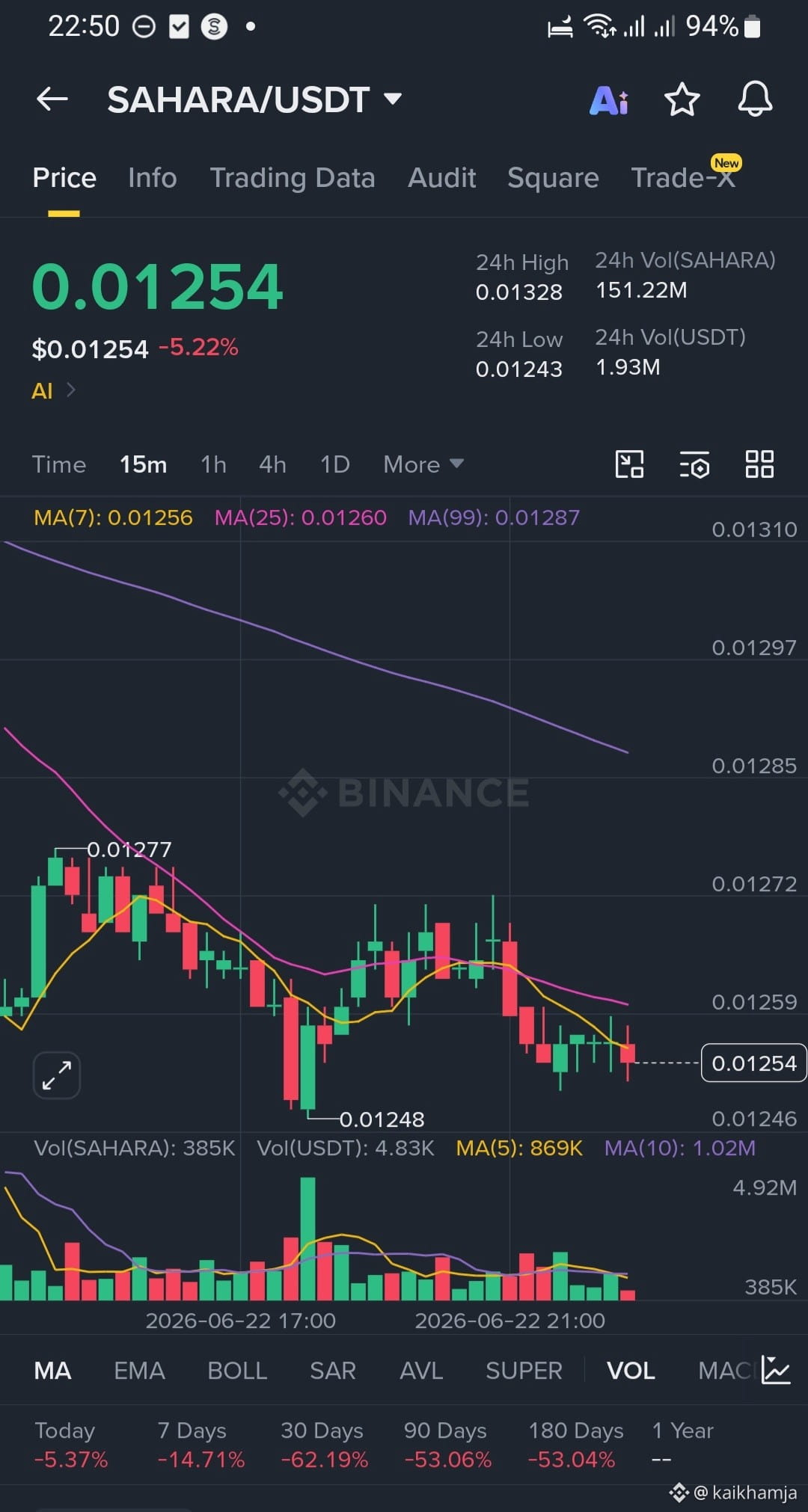
Task: Tap 90 Days -53.06% performance
Action: pos(447,1445)
